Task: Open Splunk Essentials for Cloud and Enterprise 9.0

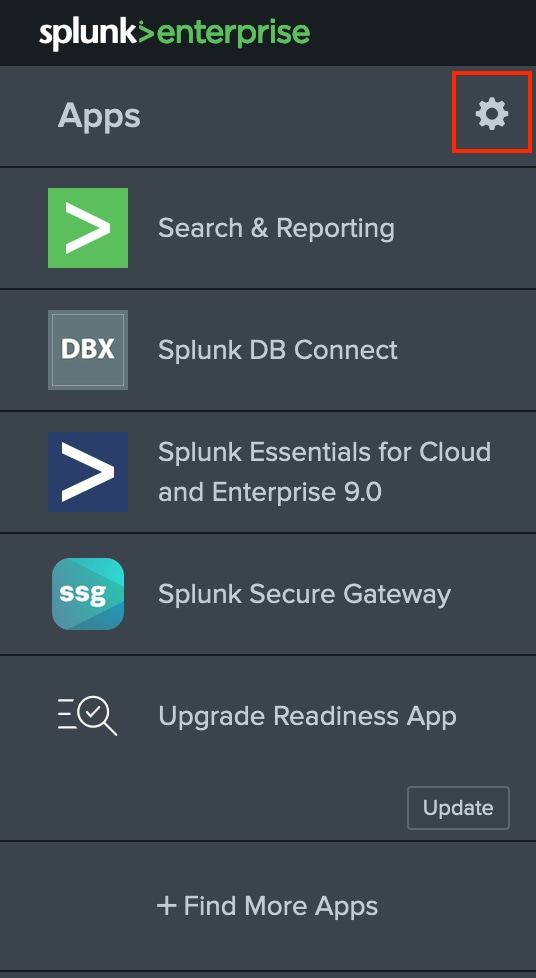Action: (x=268, y=472)
